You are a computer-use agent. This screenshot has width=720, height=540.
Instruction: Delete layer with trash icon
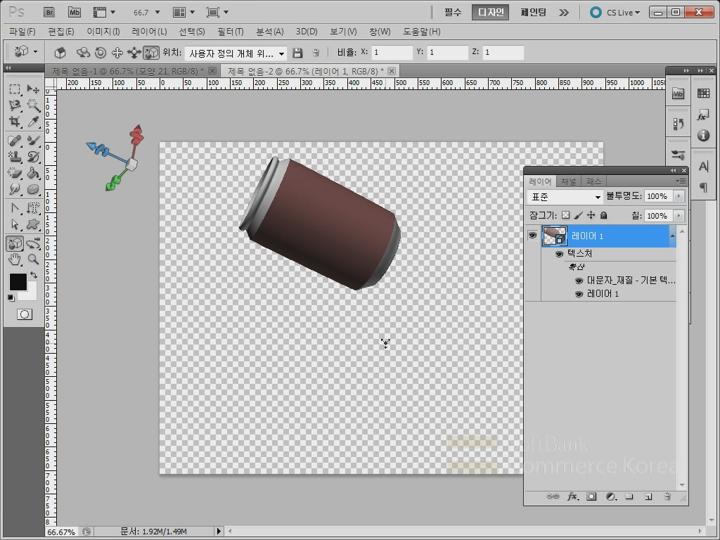click(x=667, y=496)
